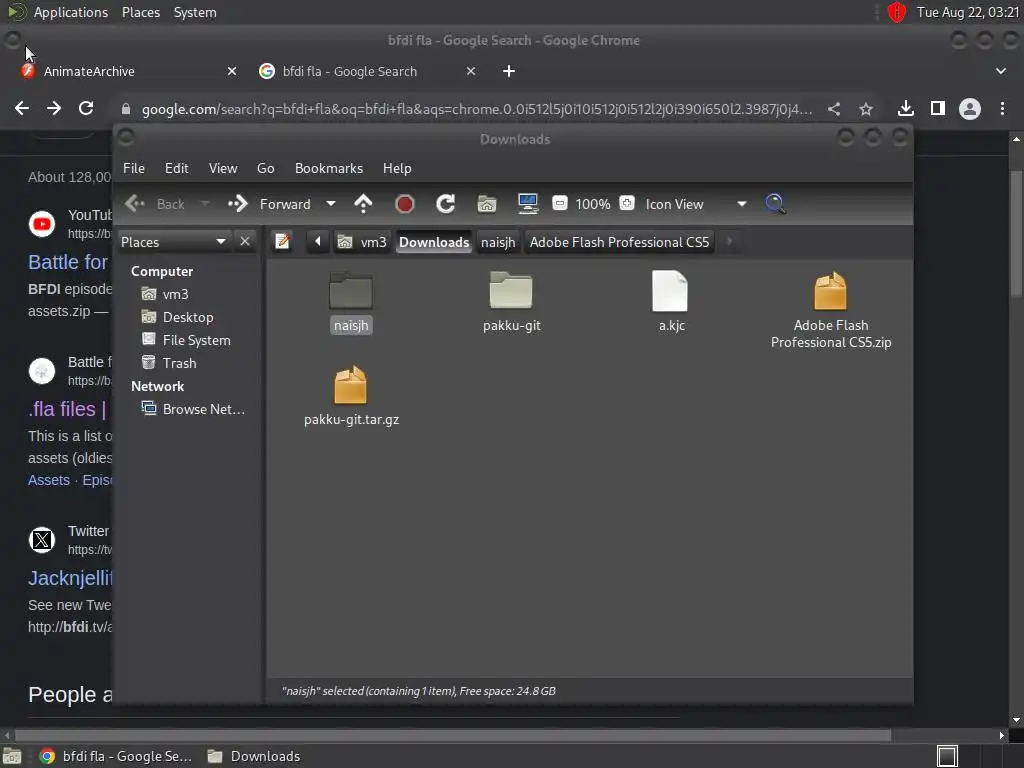Toggle Chrome side panel icon
1024x768 pixels.
(x=938, y=108)
